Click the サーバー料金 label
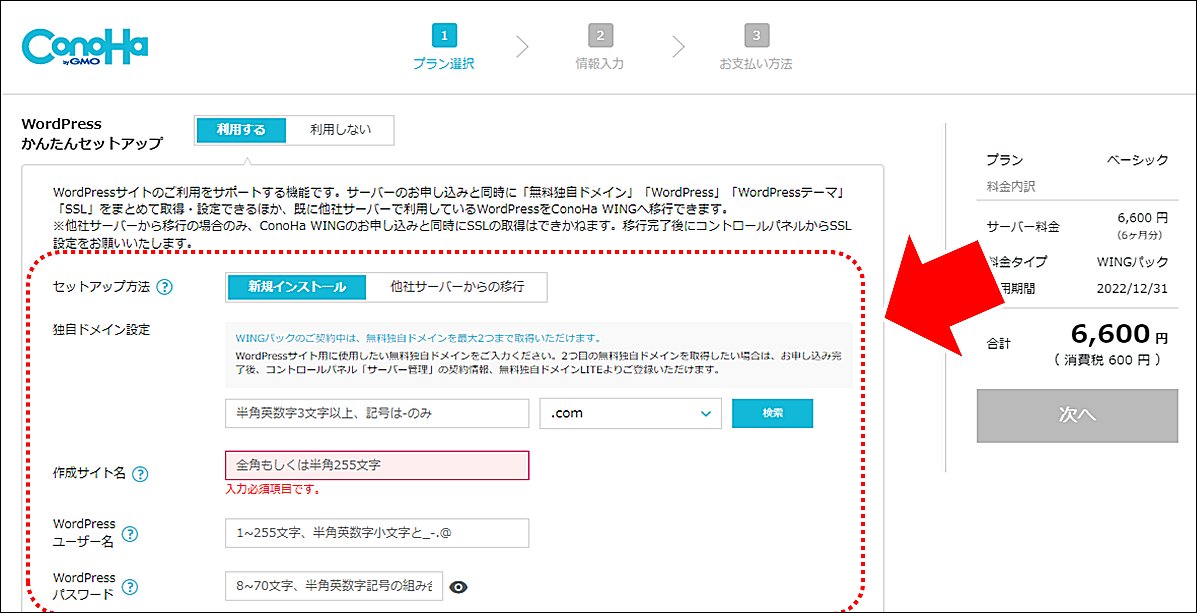The width and height of the screenshot is (1197, 613). [1023, 227]
